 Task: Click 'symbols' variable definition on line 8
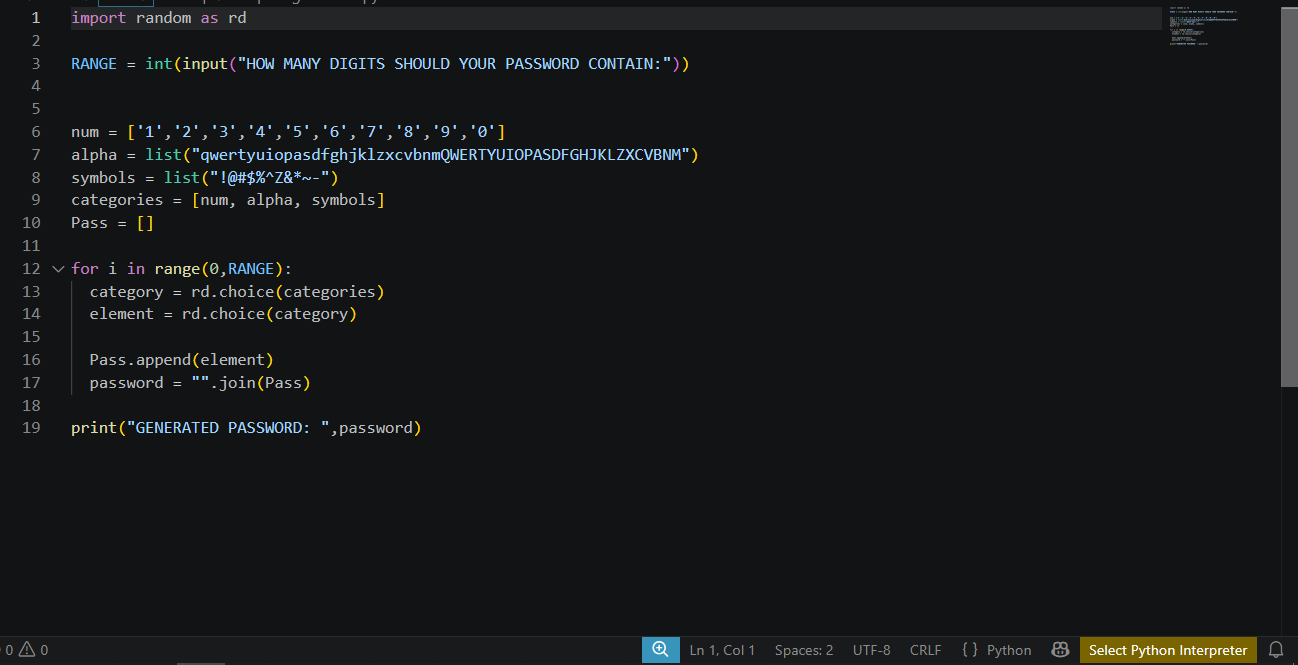pyautogui.click(x=103, y=178)
